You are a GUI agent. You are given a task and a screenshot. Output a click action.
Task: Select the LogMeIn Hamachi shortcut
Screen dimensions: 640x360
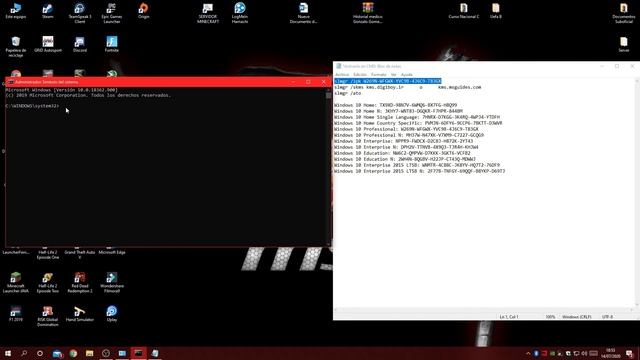click(240, 13)
